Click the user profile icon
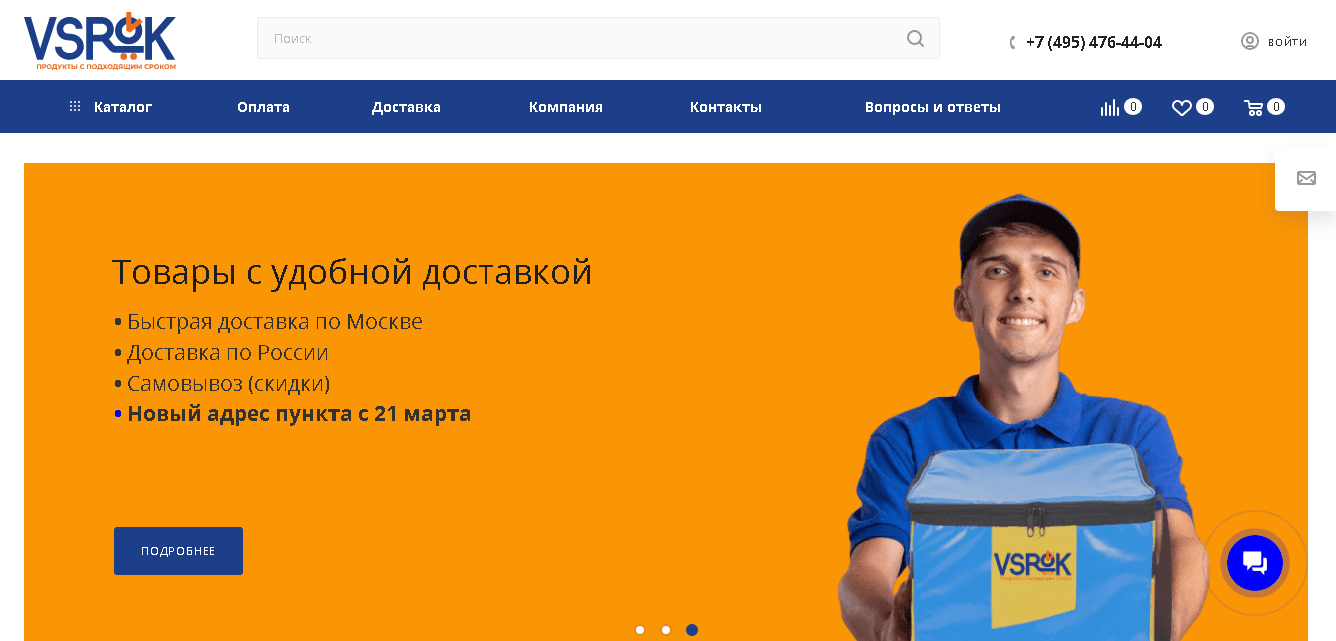The width and height of the screenshot is (1336, 641). point(1250,41)
